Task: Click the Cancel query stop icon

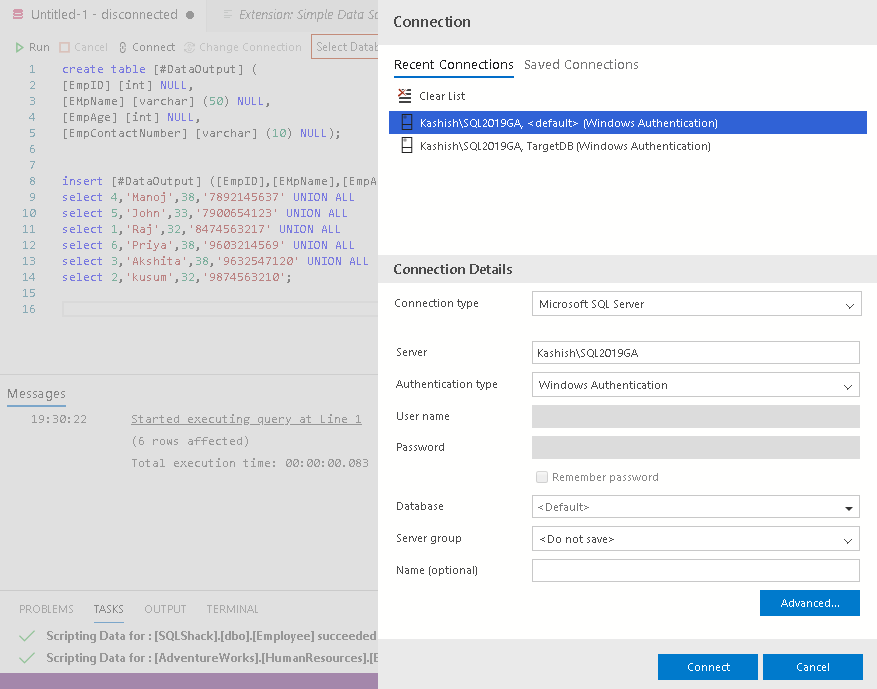Action: coord(65,47)
